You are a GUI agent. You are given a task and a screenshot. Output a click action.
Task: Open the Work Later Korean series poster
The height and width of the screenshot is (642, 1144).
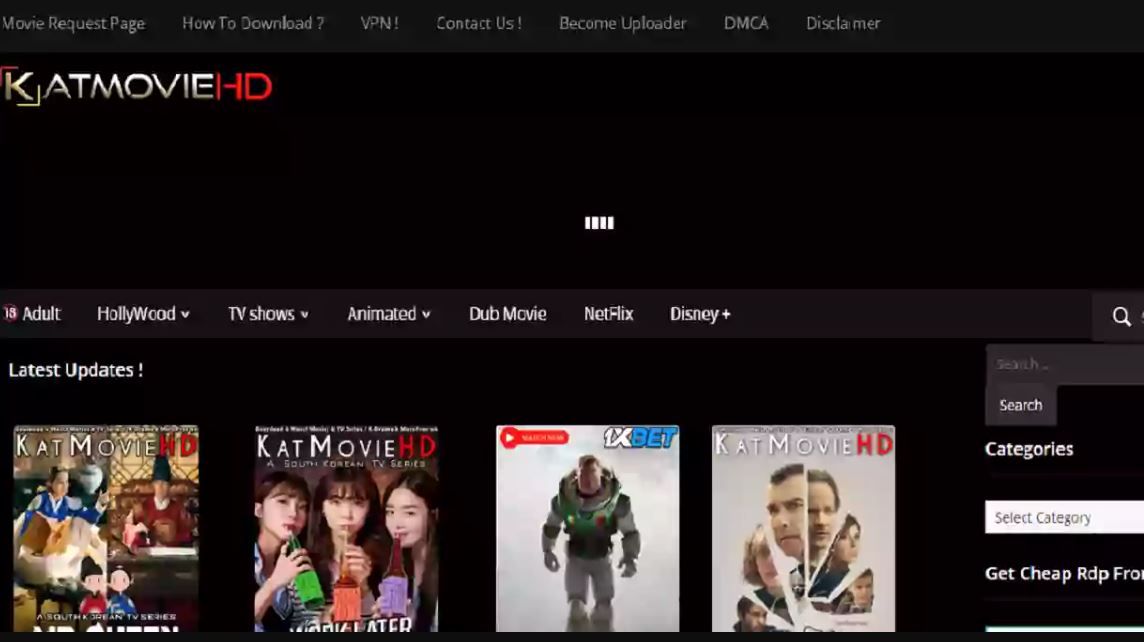tap(346, 529)
